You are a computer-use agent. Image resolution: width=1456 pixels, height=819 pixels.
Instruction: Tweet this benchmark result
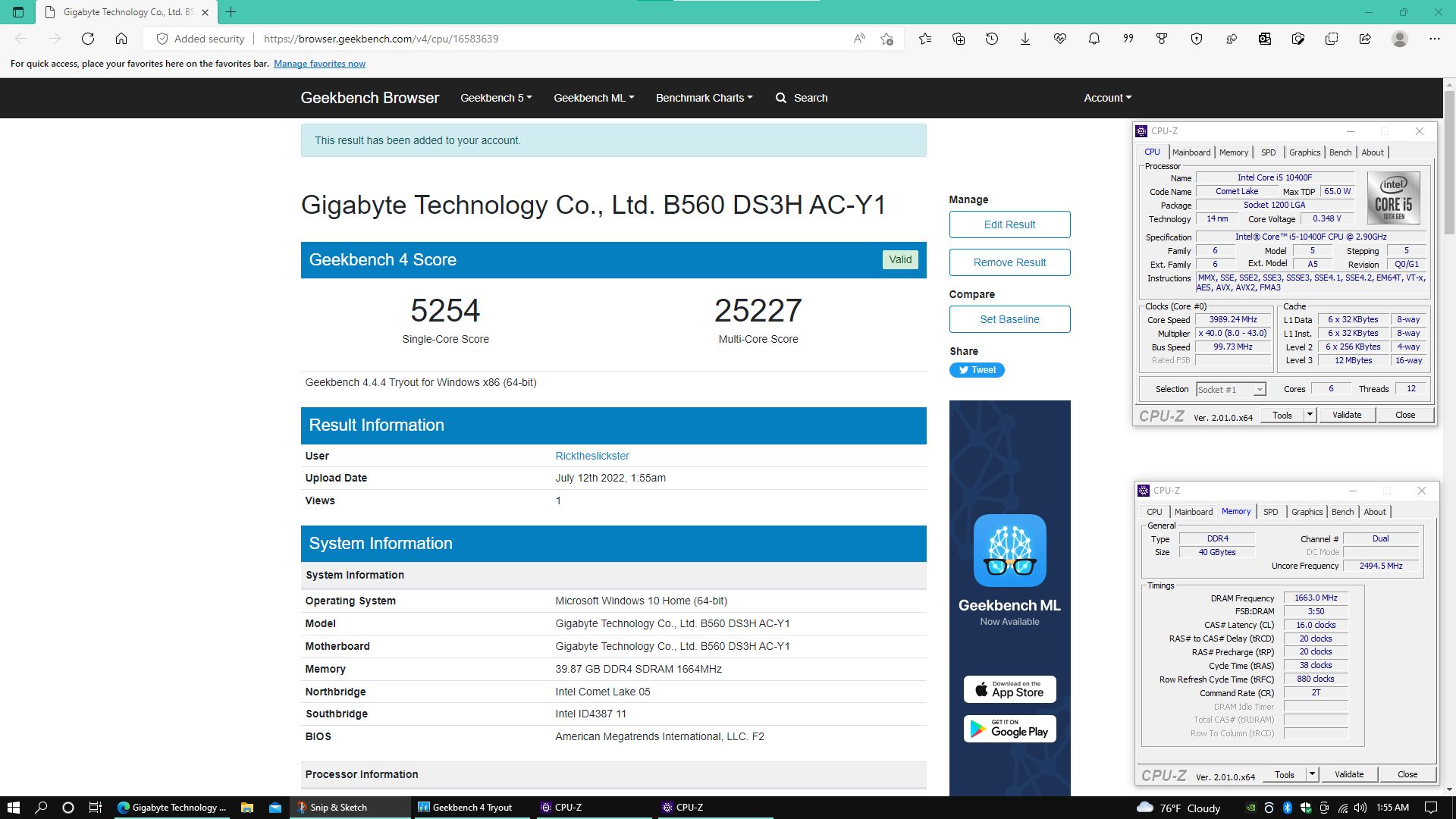[977, 370]
